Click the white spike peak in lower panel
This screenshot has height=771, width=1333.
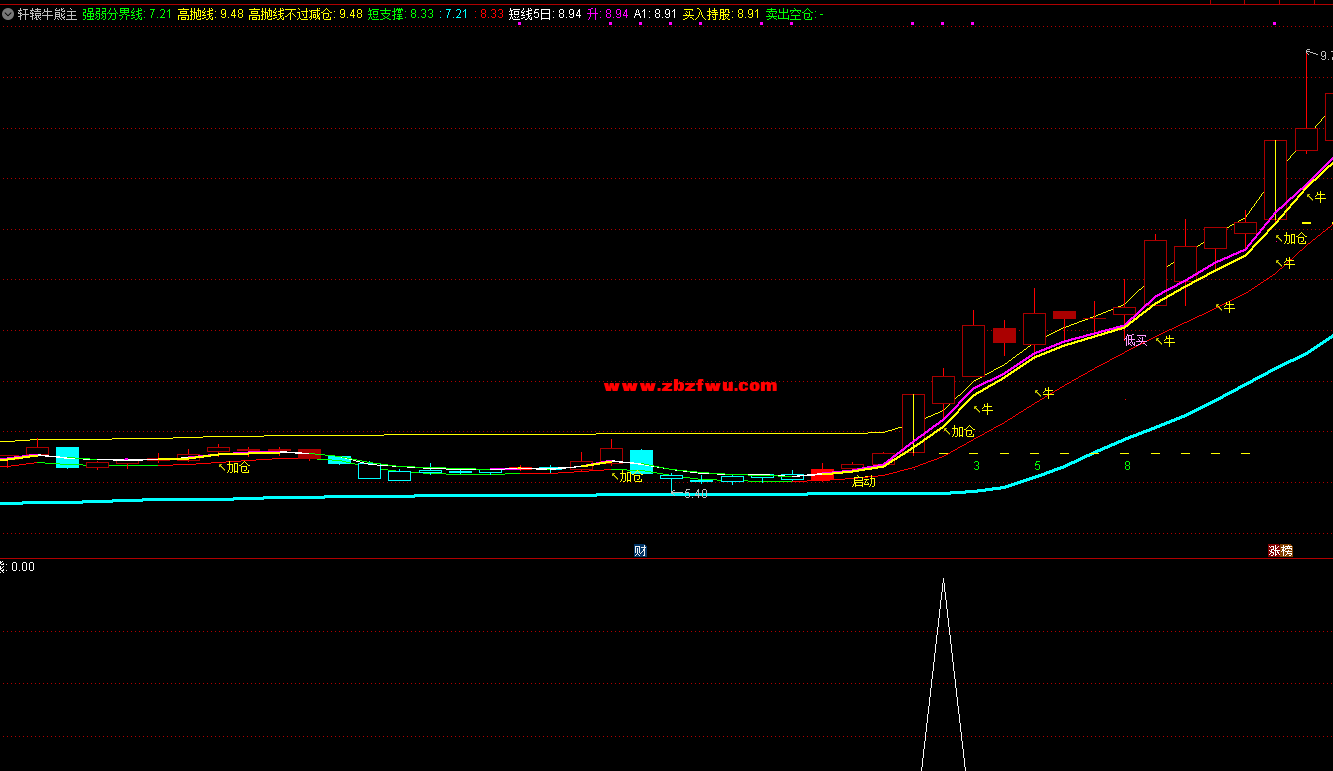[x=943, y=581]
